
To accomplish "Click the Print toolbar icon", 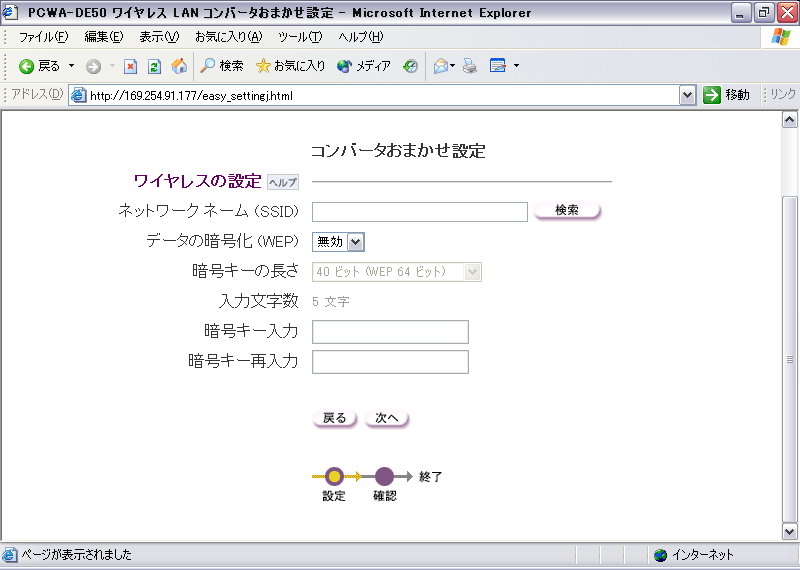I will [x=470, y=66].
